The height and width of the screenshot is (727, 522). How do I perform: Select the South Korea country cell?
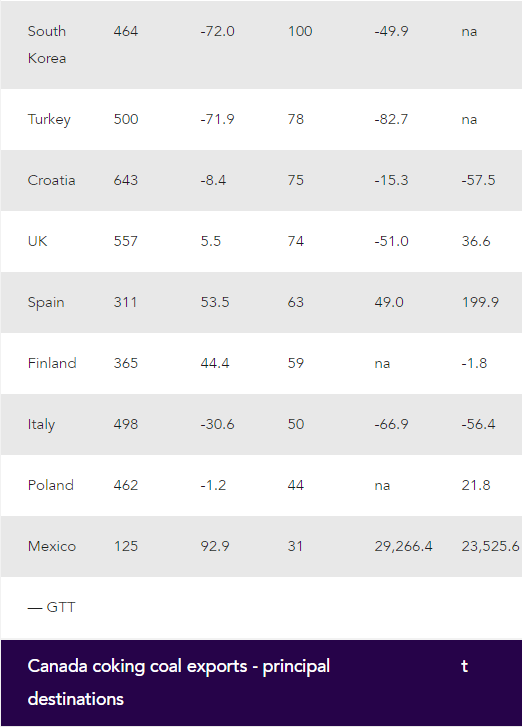point(47,45)
